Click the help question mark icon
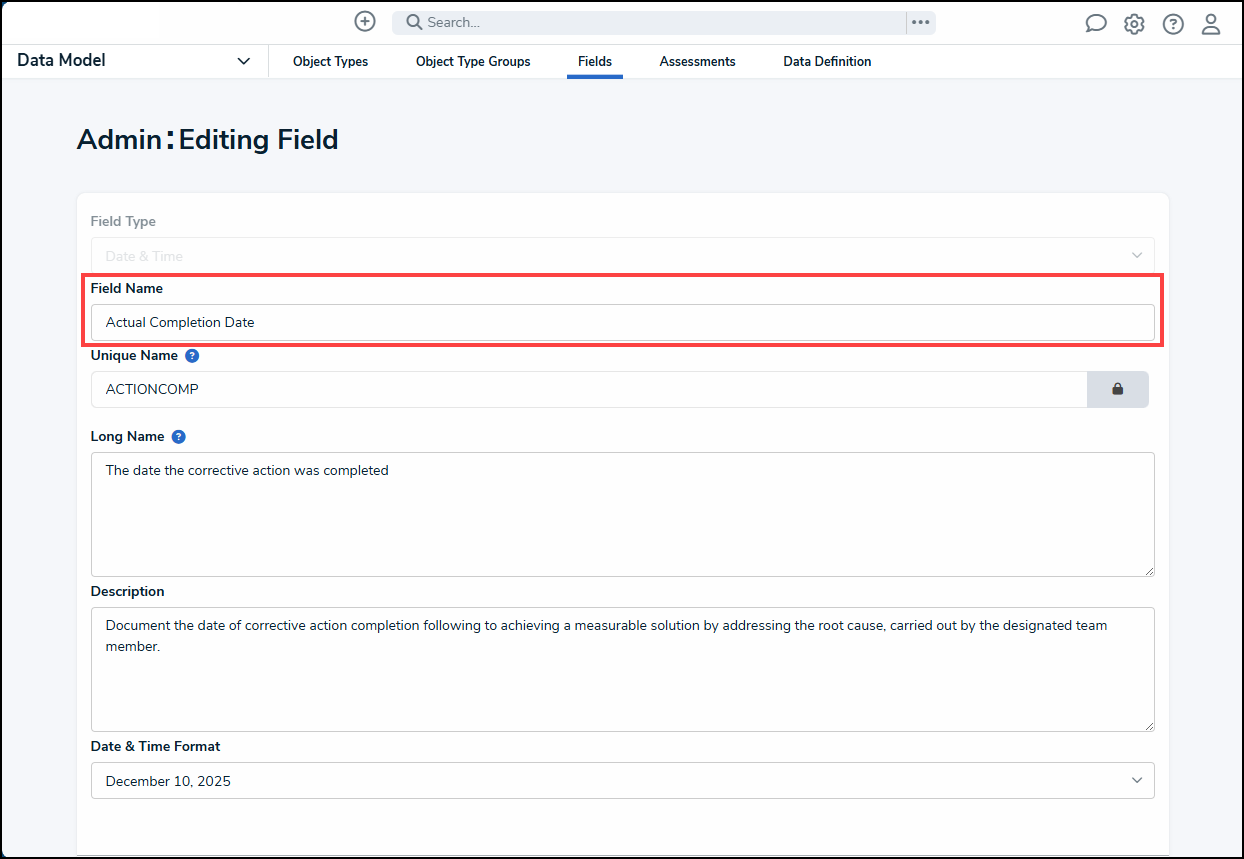 tap(1173, 24)
